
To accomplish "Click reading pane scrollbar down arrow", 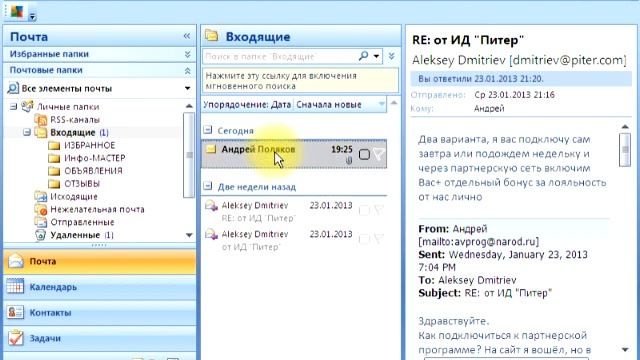I will click(x=625, y=350).
